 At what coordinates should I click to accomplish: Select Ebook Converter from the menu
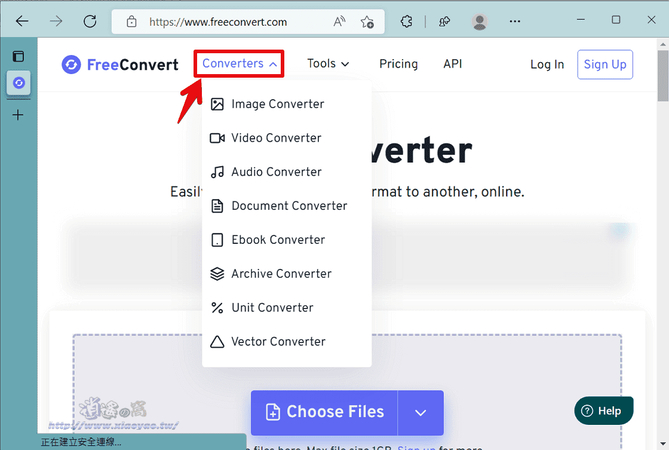[278, 240]
